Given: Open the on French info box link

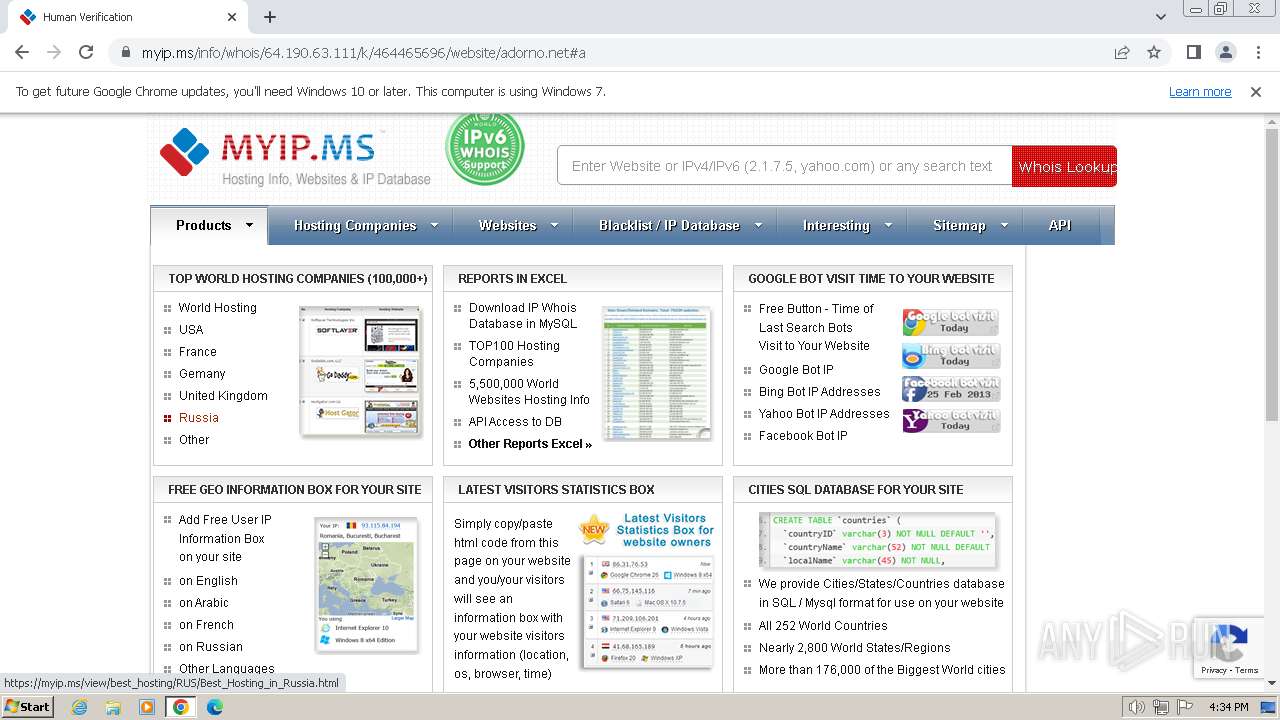Looking at the screenshot, I should (x=206, y=625).
